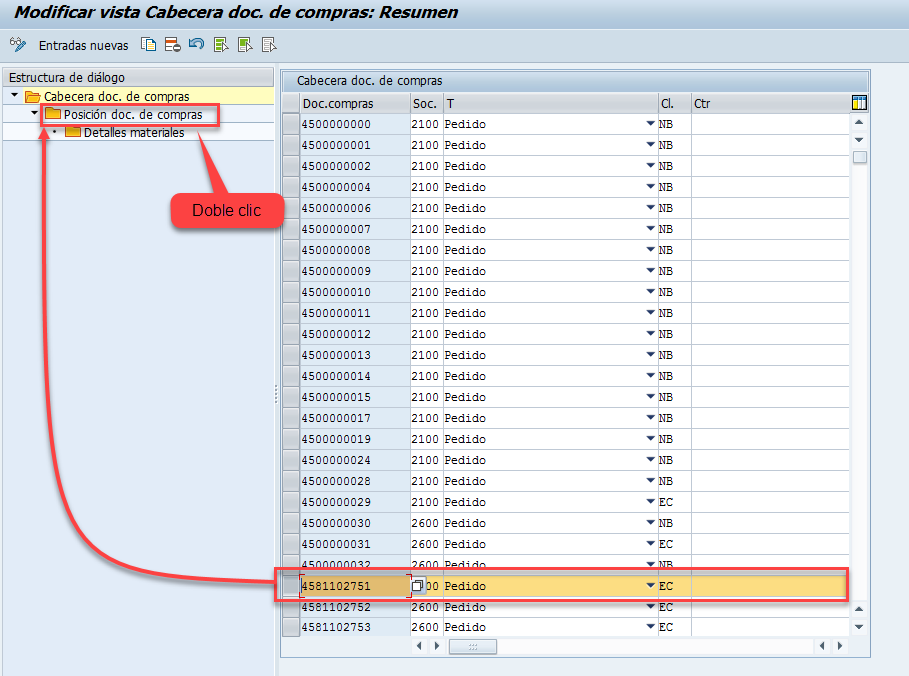Click Entradas nuevas button
This screenshot has width=909, height=676.
click(x=83, y=46)
